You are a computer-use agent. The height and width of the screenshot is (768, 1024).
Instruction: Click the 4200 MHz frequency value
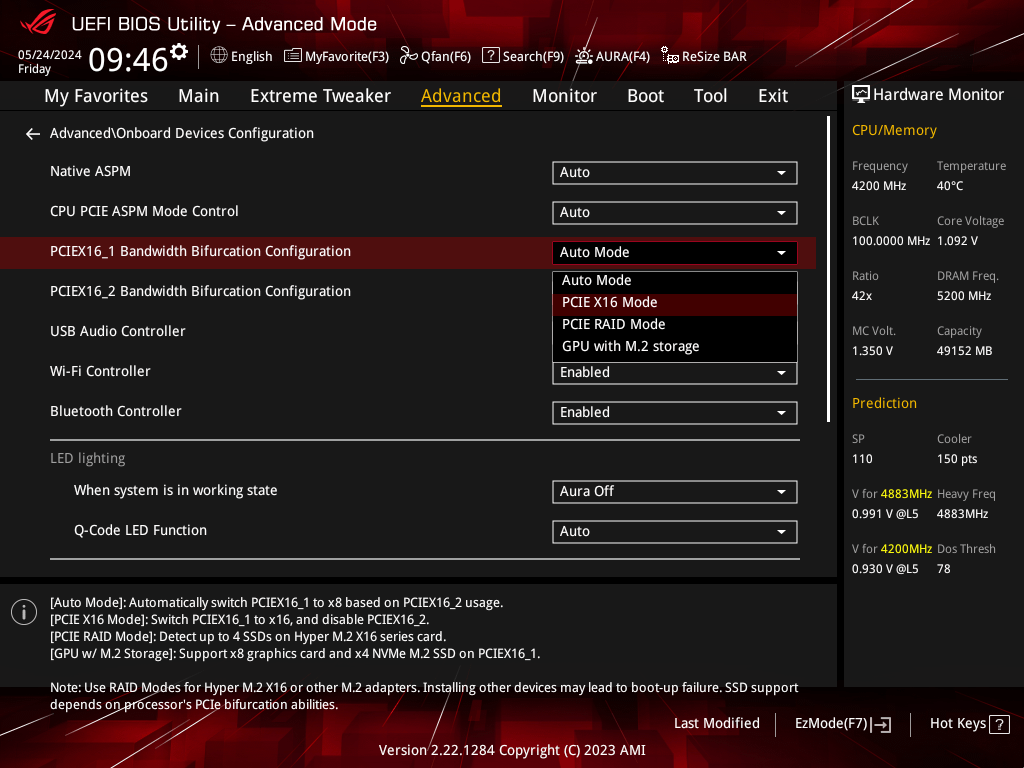pyautogui.click(x=879, y=186)
